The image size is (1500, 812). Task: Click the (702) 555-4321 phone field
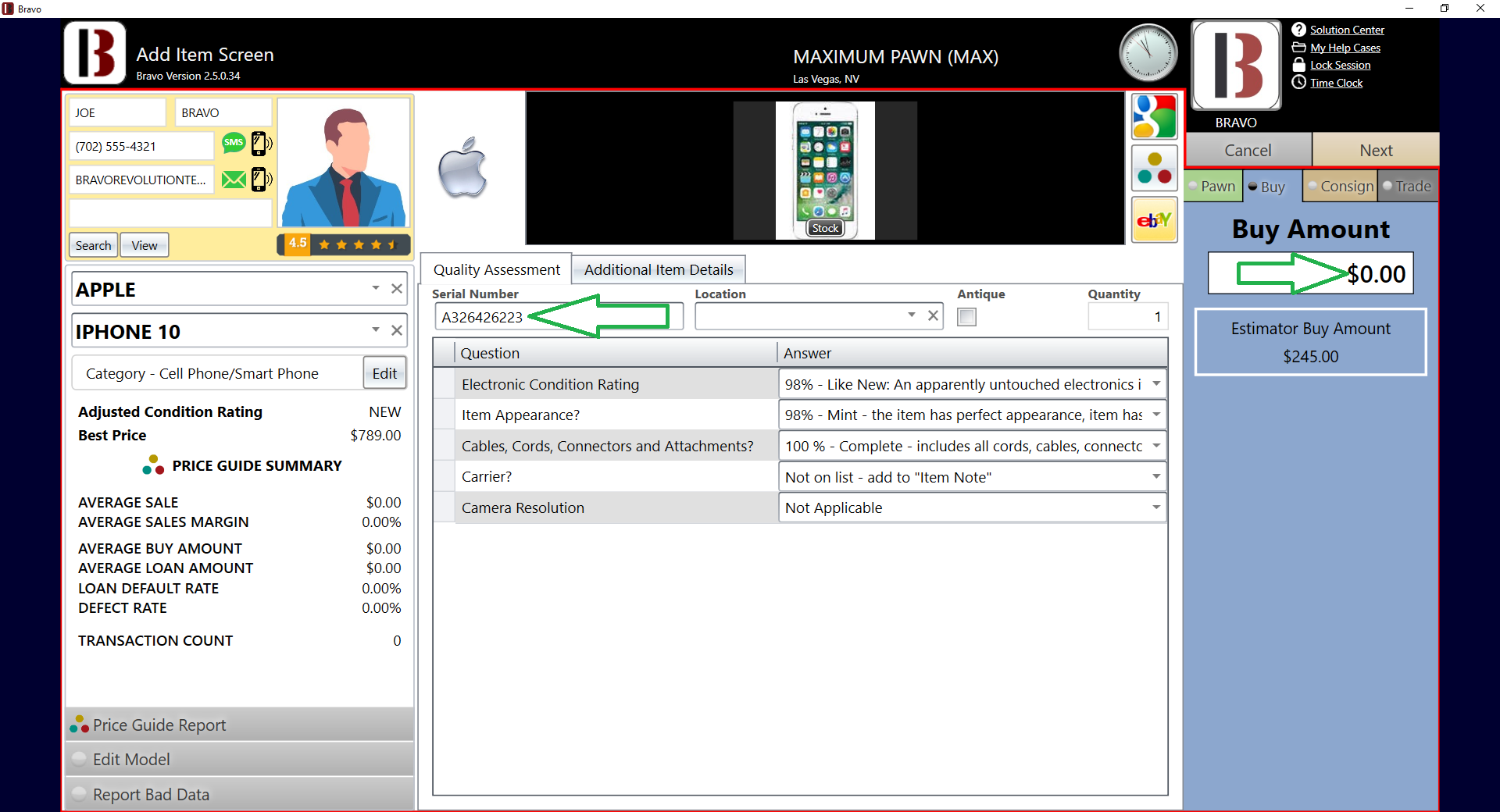(141, 146)
